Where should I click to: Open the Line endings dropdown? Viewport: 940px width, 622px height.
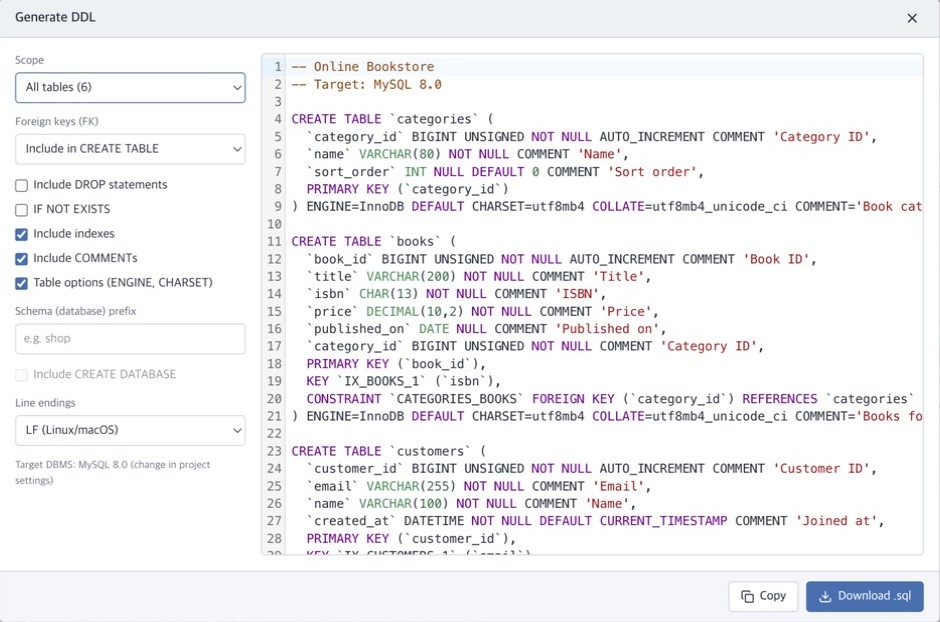[130, 430]
